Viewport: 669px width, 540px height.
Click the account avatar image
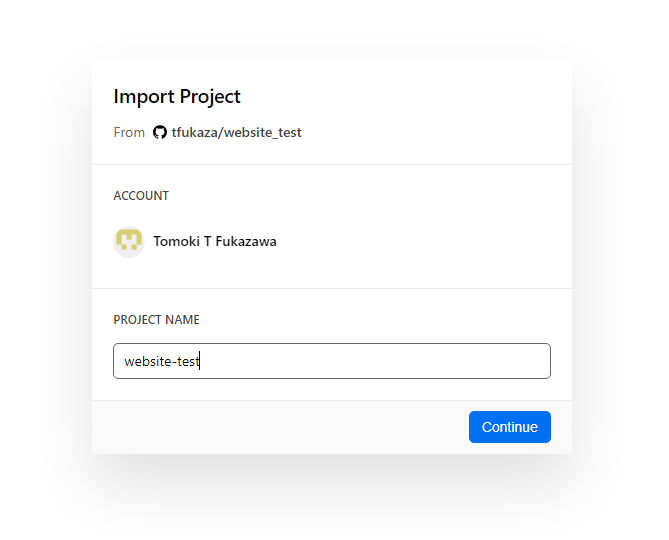[129, 242]
